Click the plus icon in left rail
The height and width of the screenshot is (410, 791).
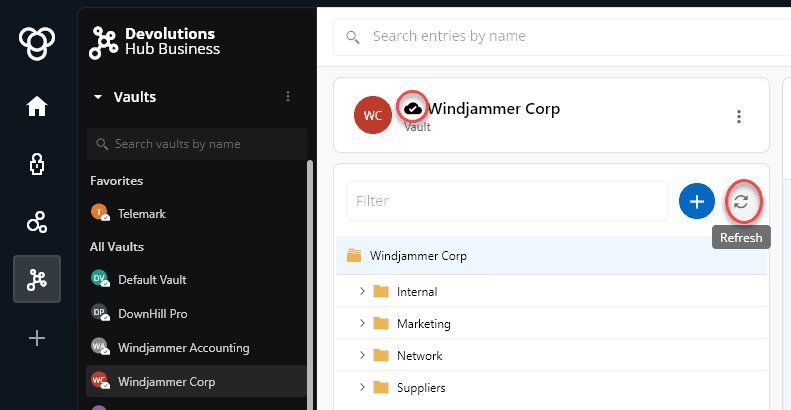(x=37, y=338)
